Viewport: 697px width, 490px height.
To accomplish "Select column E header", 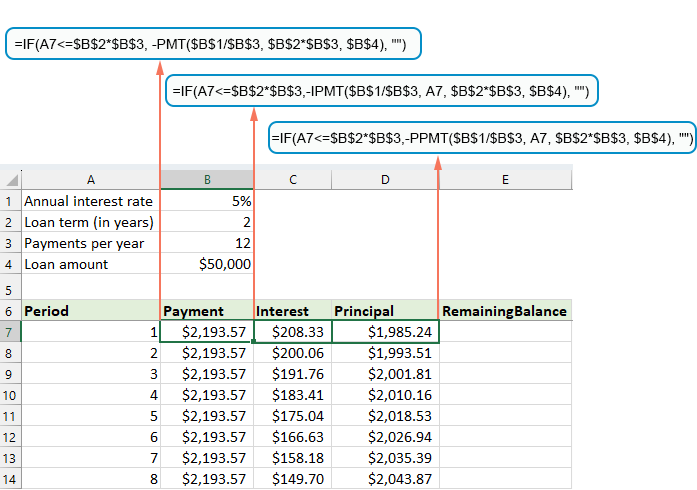I will tap(505, 180).
